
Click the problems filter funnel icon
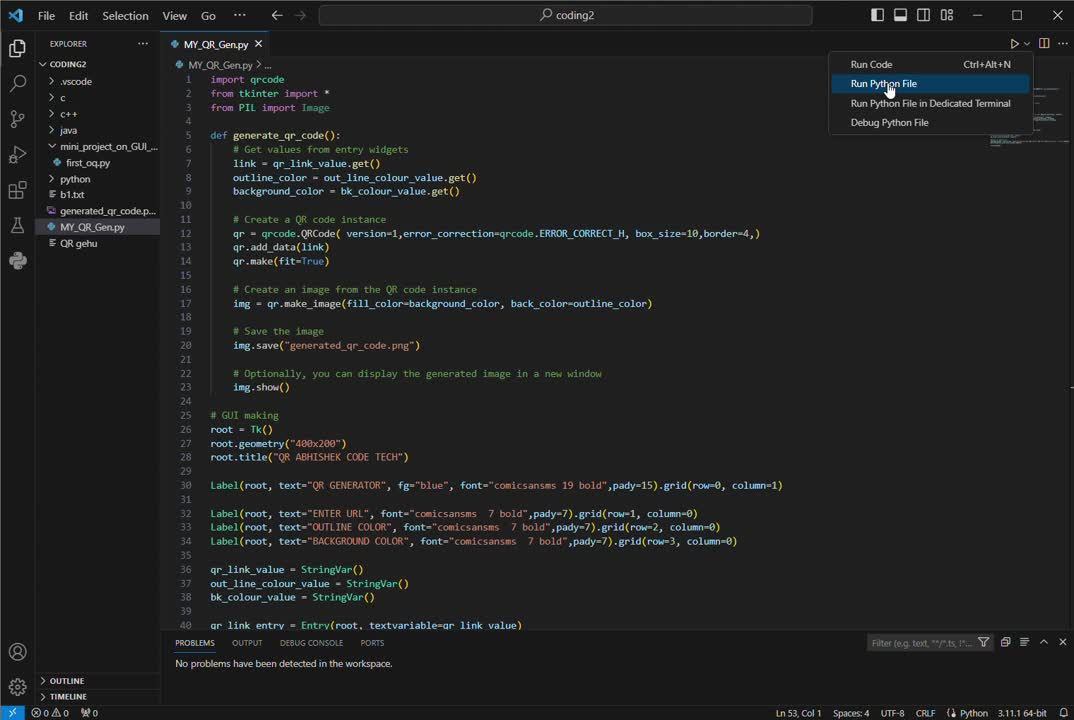point(984,642)
